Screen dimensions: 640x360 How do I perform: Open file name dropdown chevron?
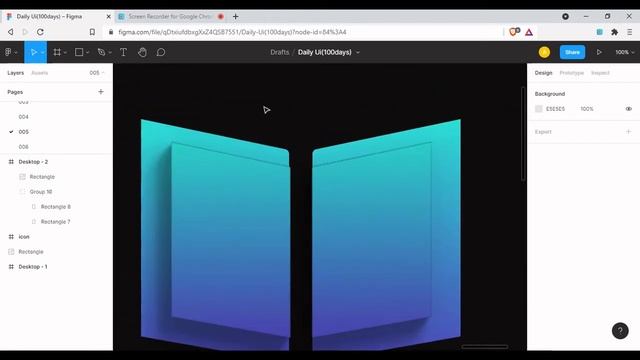(358, 52)
